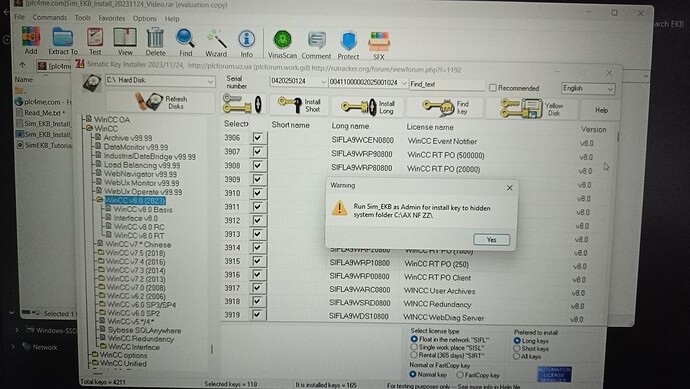Select Long keys radio option
This screenshot has height=389, width=690.
517,341
